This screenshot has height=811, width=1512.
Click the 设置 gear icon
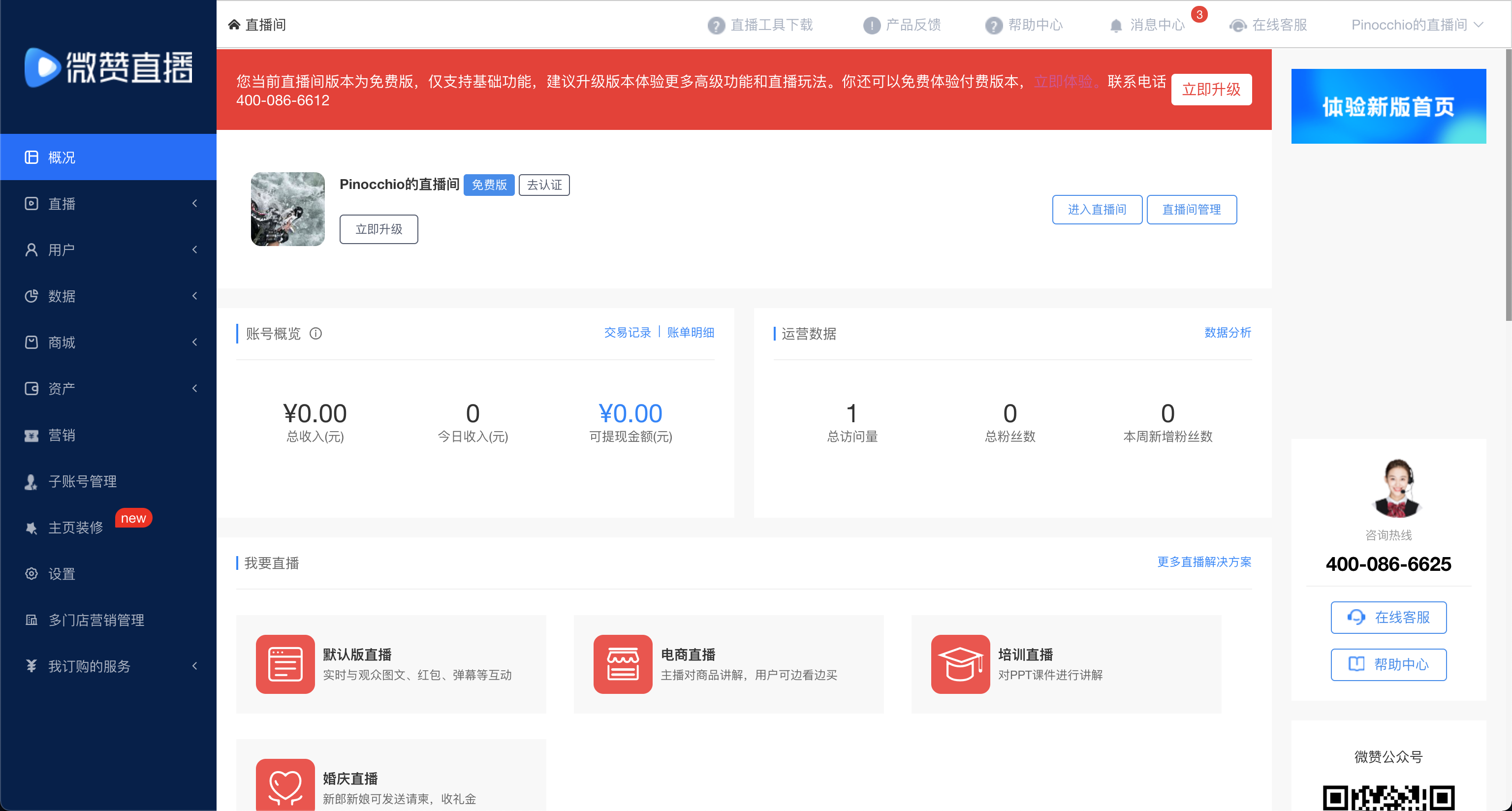(x=31, y=573)
